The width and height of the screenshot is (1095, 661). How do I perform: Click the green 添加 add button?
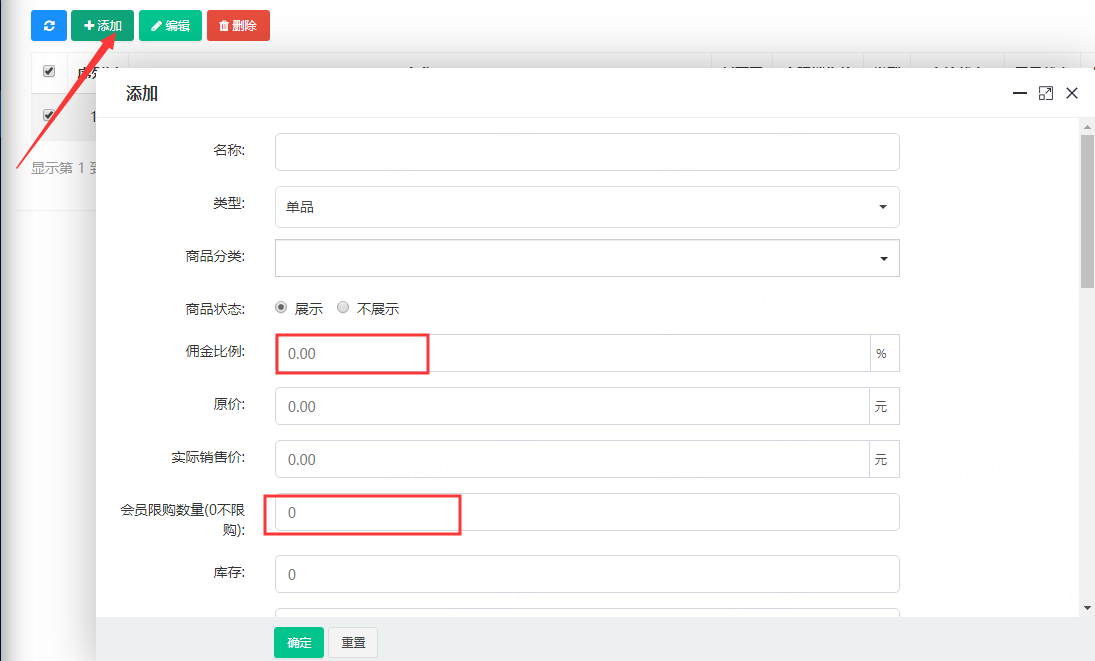pos(103,26)
